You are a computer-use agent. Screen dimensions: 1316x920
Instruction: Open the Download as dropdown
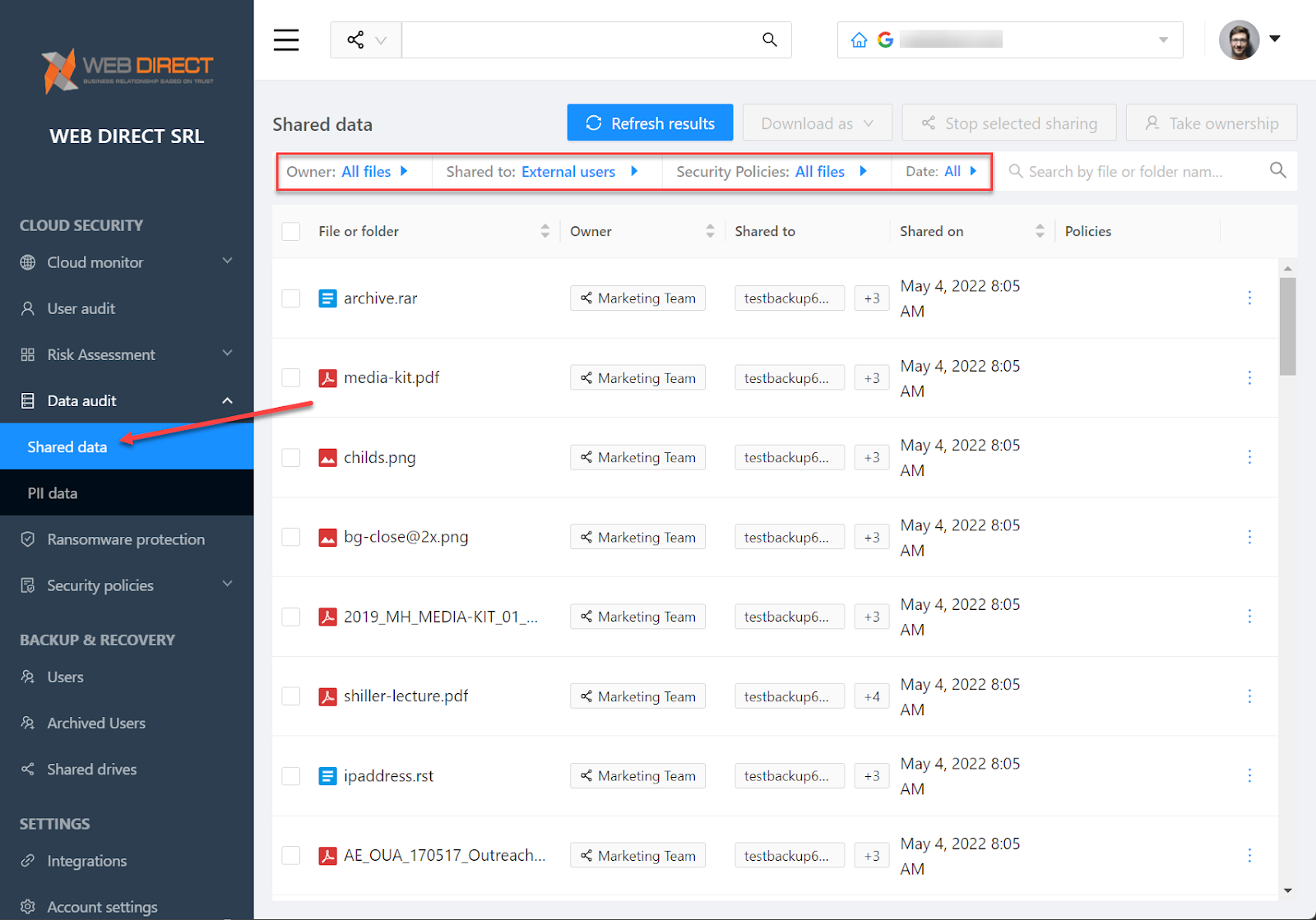pos(817,123)
